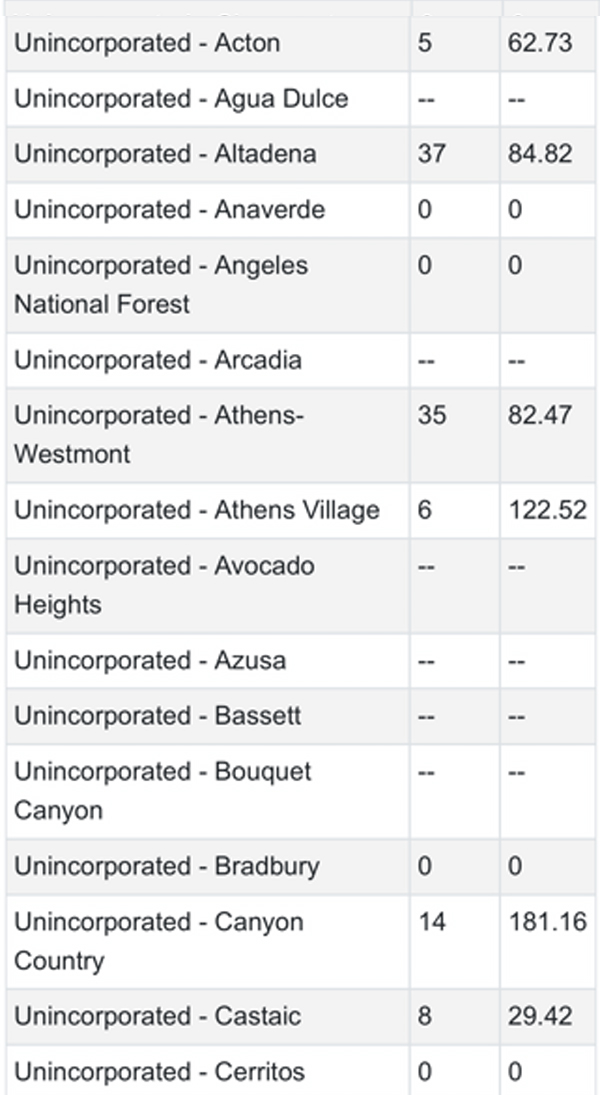
Task: Select the Unincorporated - Bradbury row name
Action: [167, 866]
